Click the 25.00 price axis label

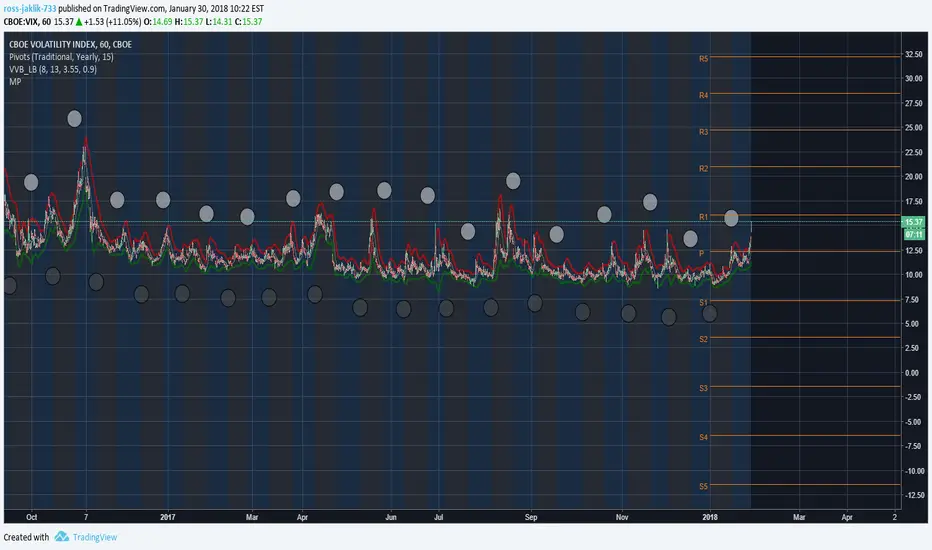pyautogui.click(x=914, y=127)
